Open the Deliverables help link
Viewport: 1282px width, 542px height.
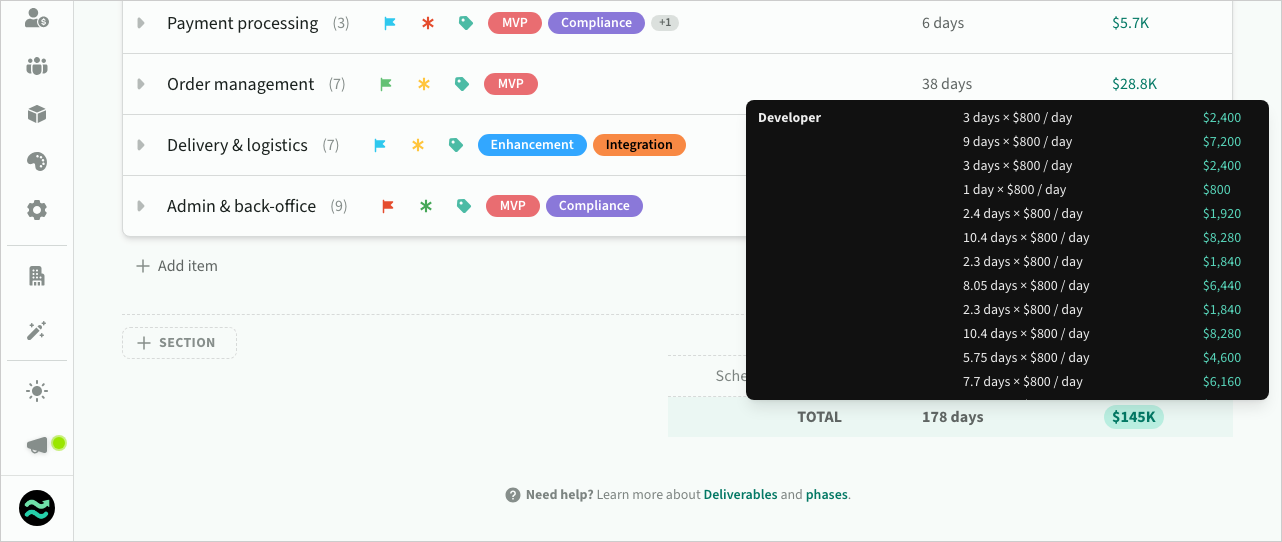pos(740,495)
